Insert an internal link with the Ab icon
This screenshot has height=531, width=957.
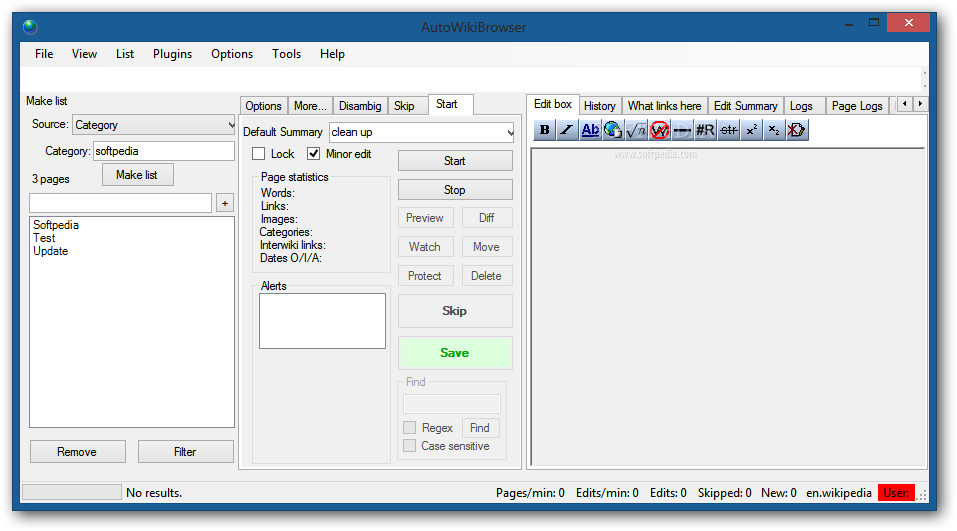[x=590, y=130]
